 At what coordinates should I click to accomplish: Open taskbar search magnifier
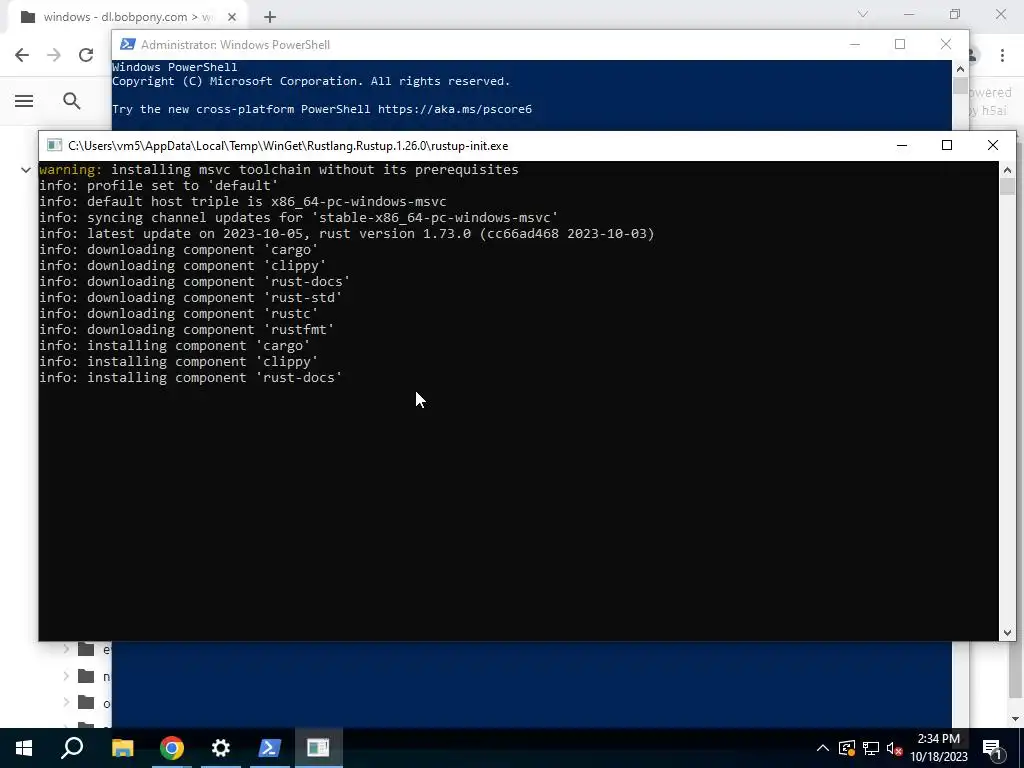click(72, 748)
